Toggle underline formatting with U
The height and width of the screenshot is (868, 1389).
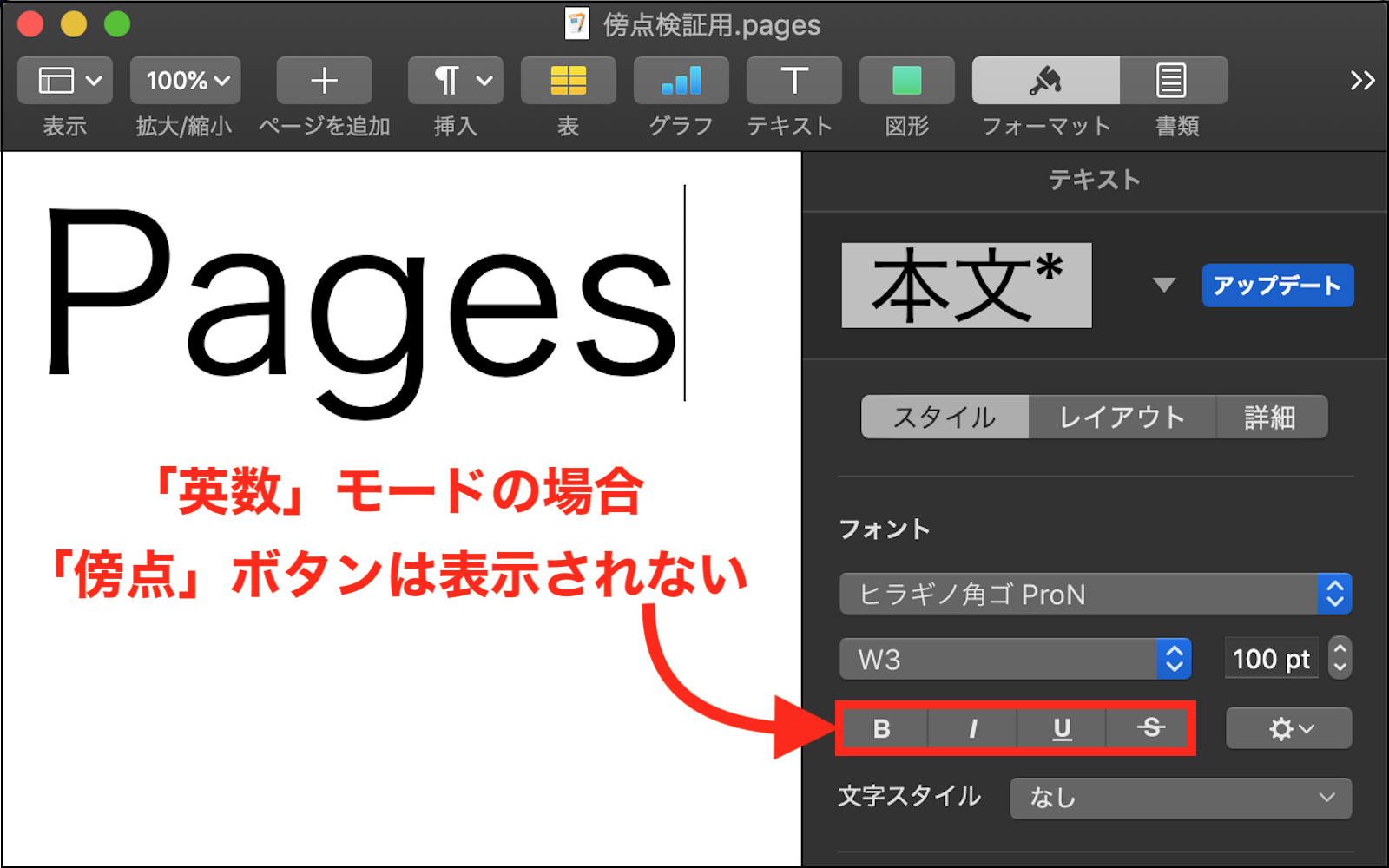1062,729
